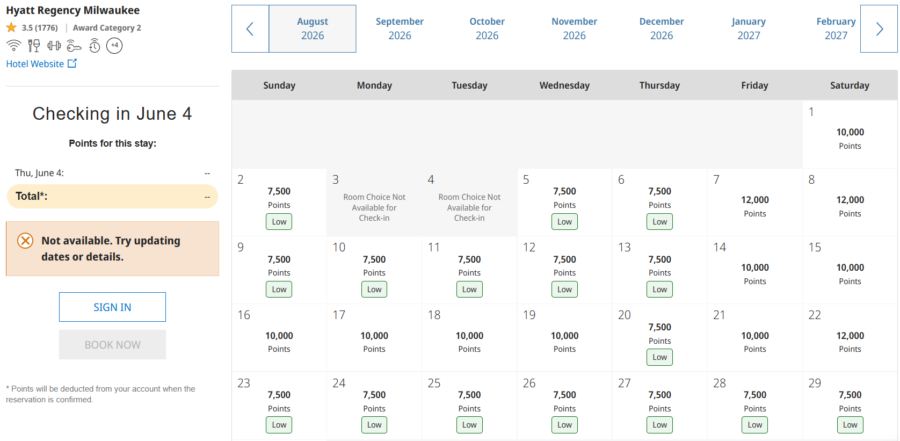
Task: Select August 16 on the calendar
Action: point(279,338)
